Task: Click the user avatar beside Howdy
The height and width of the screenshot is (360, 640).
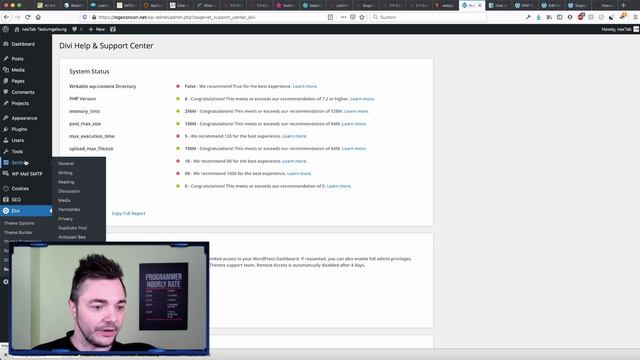Action: (636, 29)
